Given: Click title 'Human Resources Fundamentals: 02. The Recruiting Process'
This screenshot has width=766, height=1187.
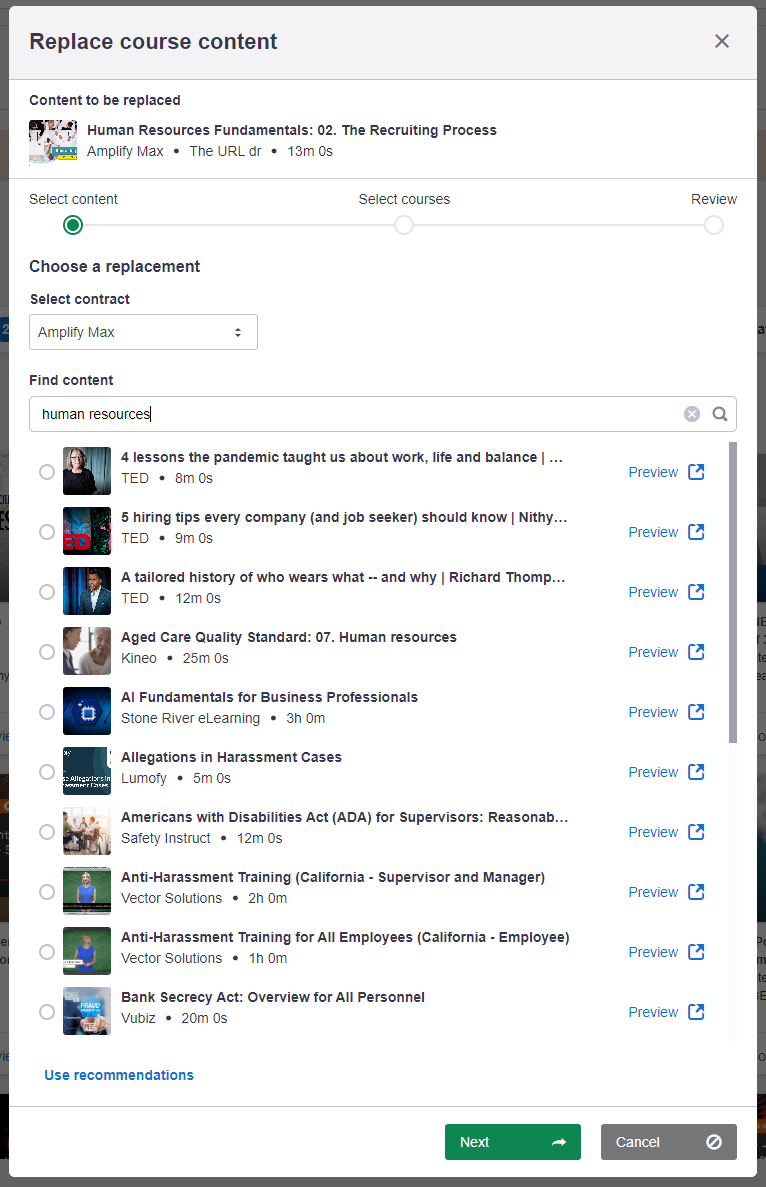Looking at the screenshot, I should [292, 130].
